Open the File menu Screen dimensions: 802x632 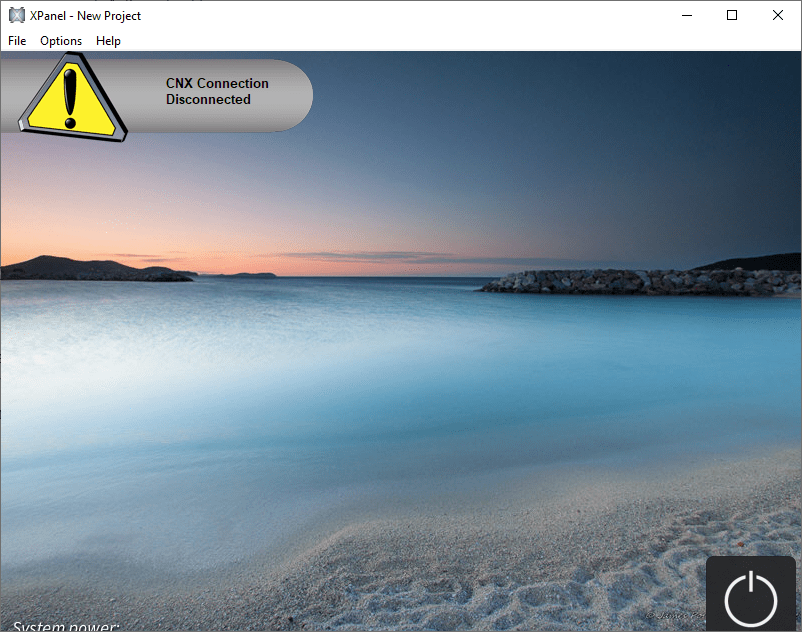pos(17,41)
